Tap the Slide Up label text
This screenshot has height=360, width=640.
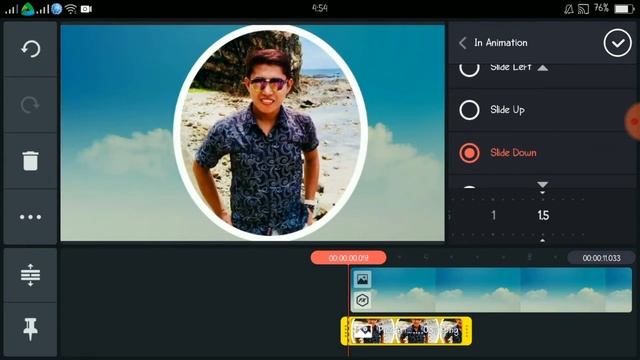[x=507, y=110]
